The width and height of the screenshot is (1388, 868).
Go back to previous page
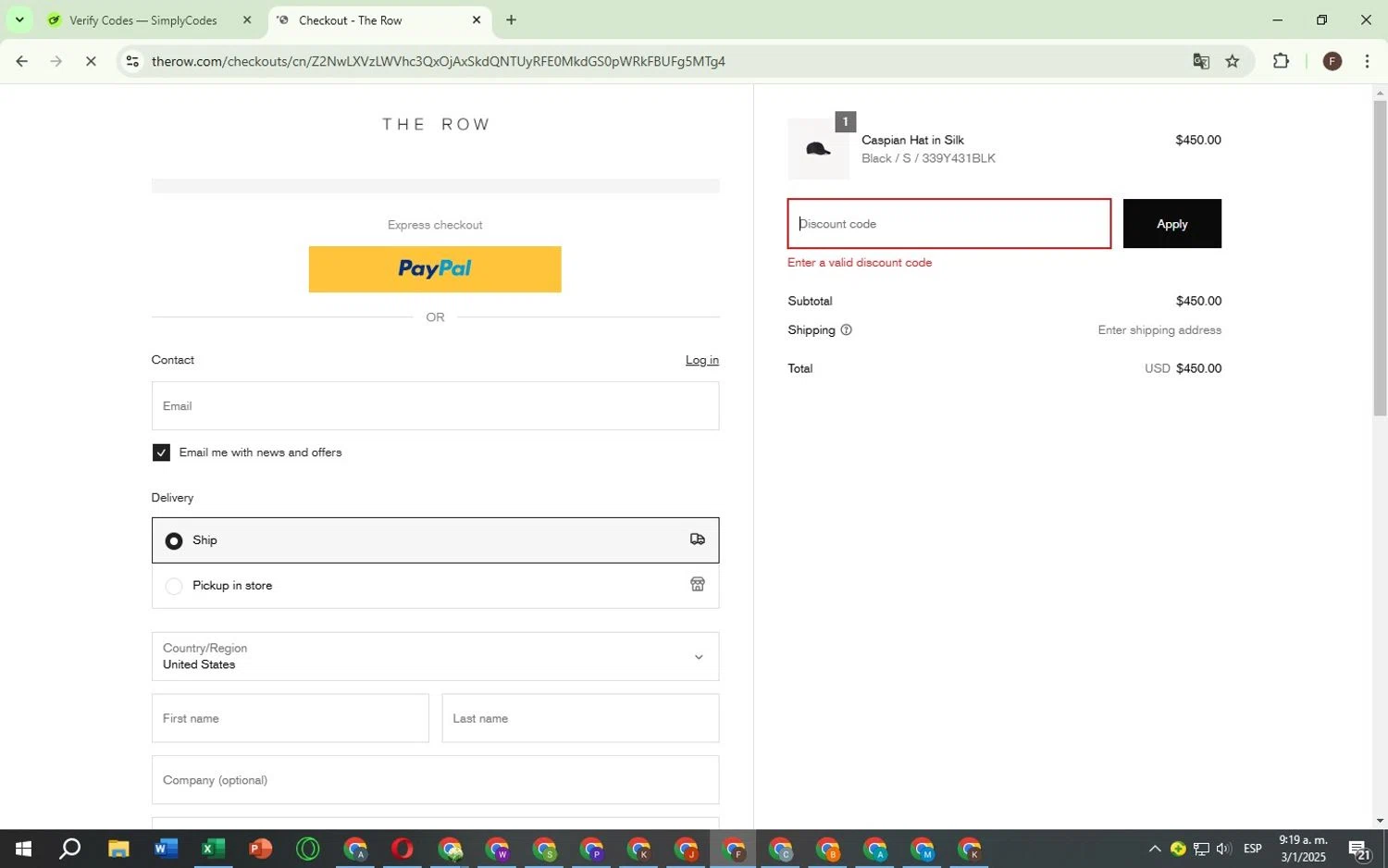[22, 61]
